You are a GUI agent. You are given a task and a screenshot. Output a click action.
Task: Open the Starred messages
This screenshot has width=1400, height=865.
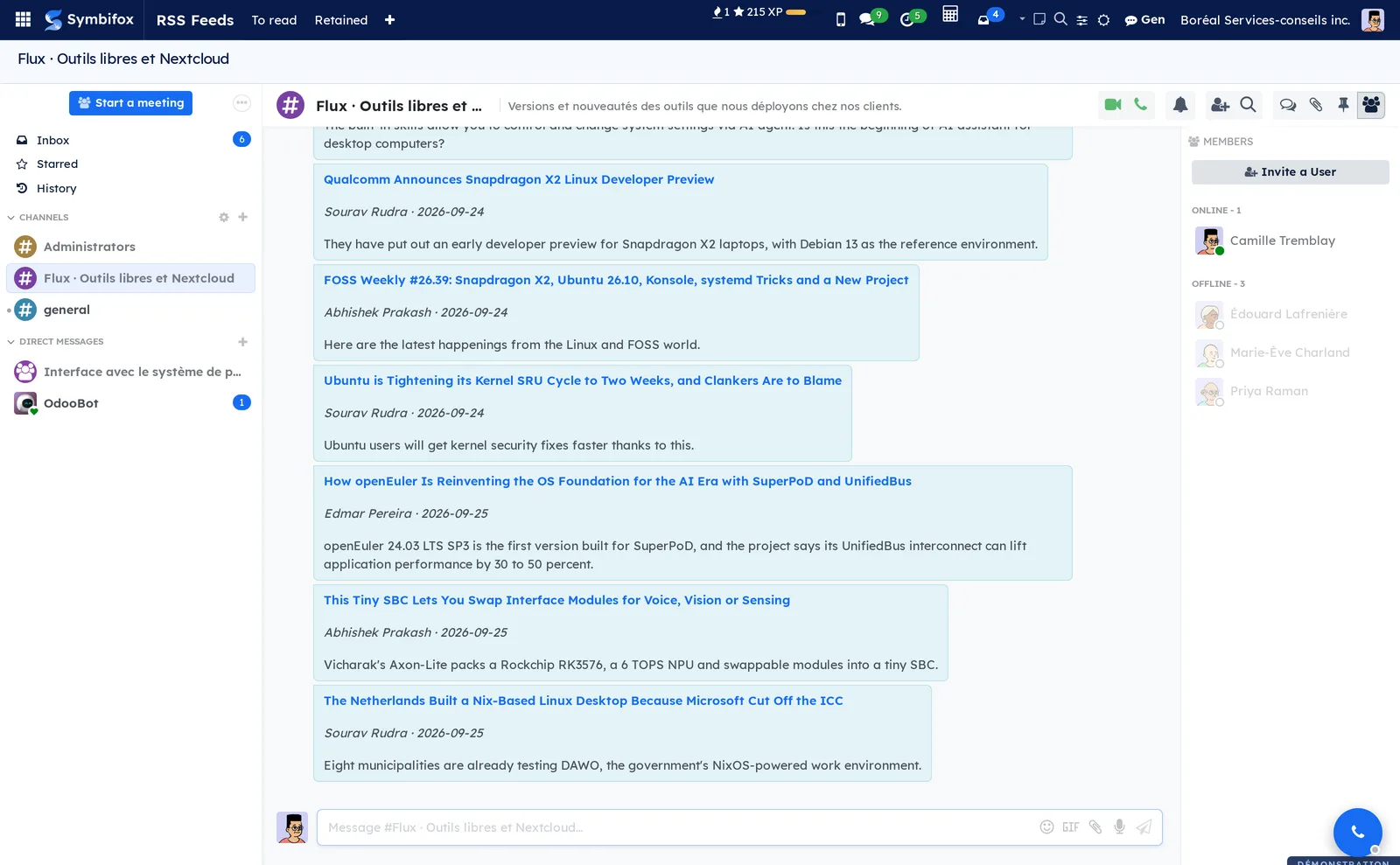click(x=131, y=164)
